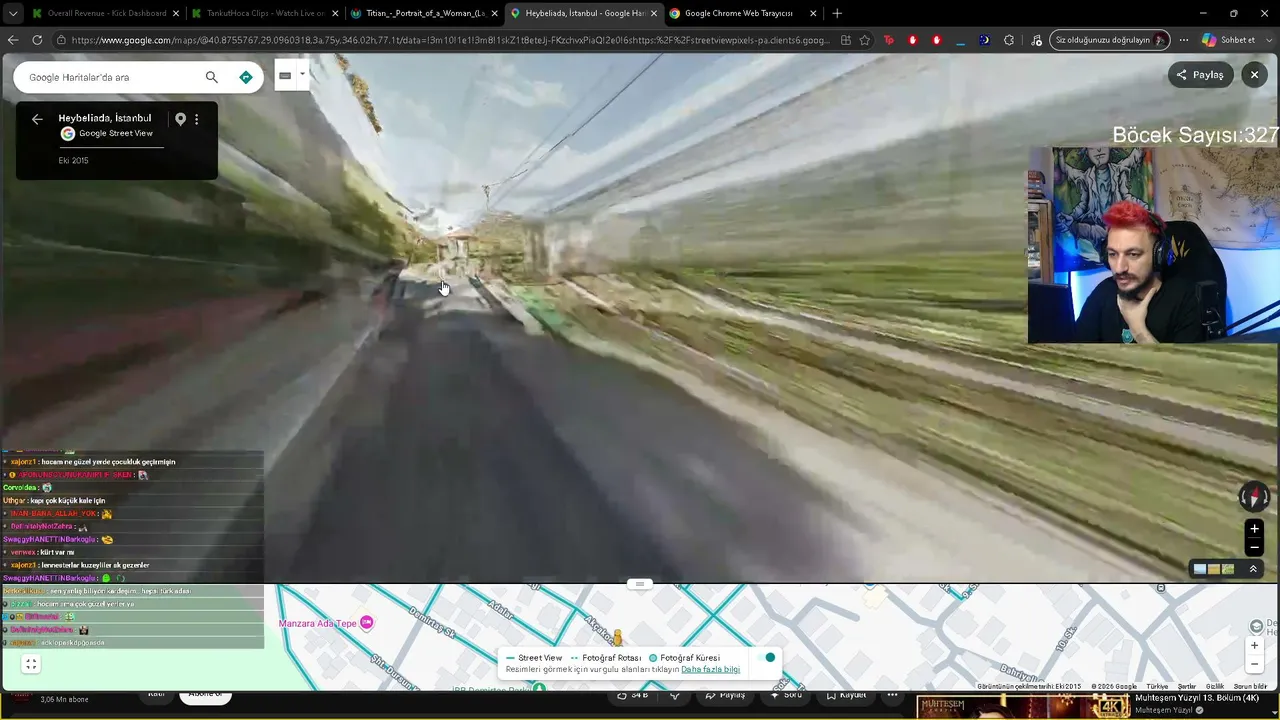Viewport: 1280px width, 720px height.
Task: Click the Sorun bildir link
Action: [1251, 687]
